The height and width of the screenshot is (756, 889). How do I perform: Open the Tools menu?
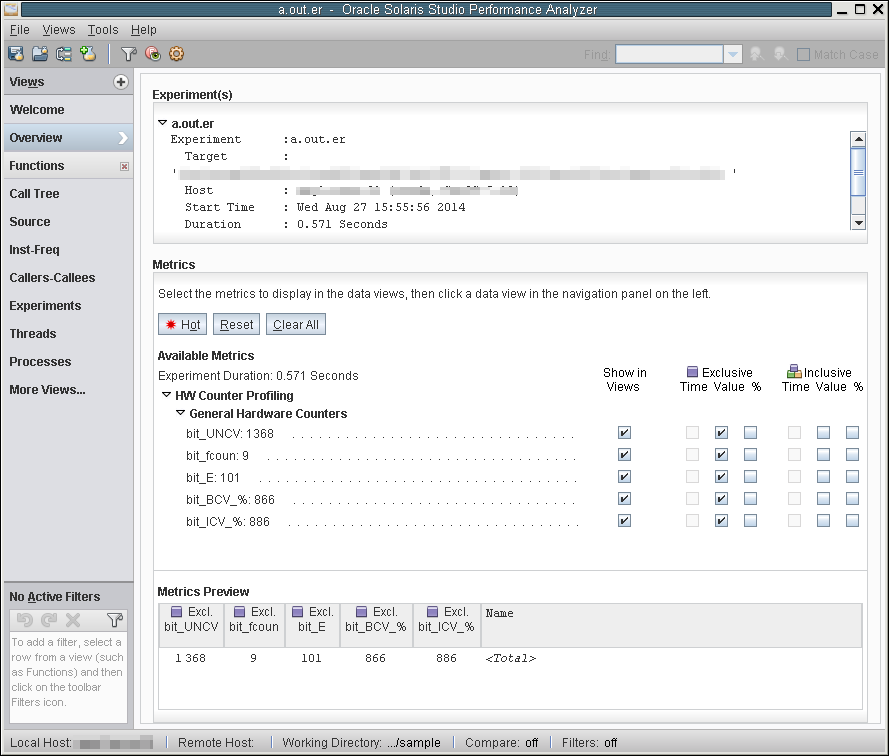[103, 29]
